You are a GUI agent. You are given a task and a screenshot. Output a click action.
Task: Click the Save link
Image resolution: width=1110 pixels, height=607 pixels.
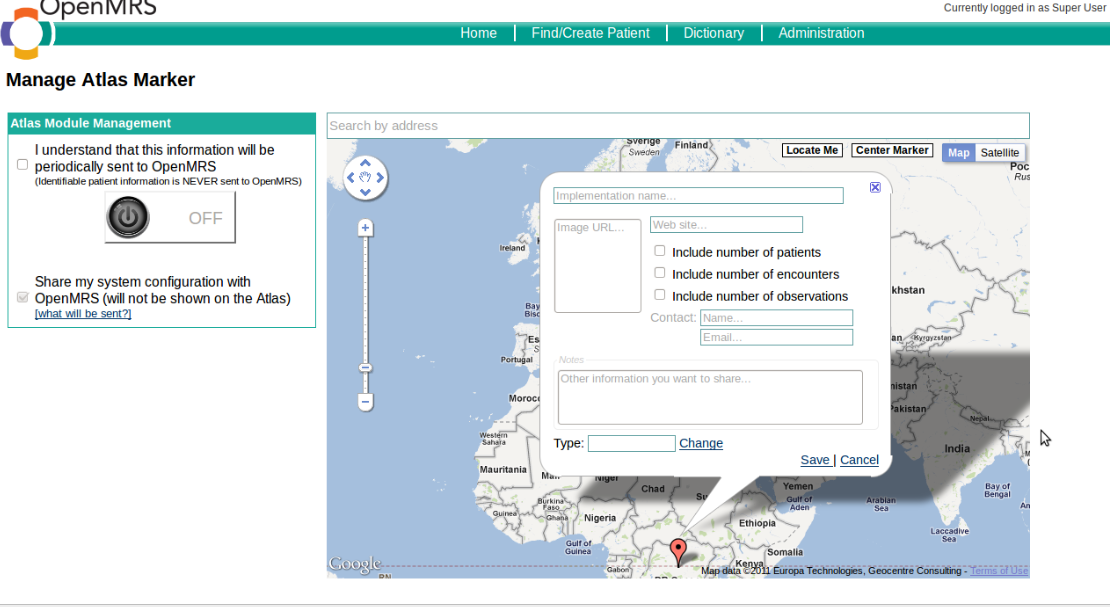(815, 460)
